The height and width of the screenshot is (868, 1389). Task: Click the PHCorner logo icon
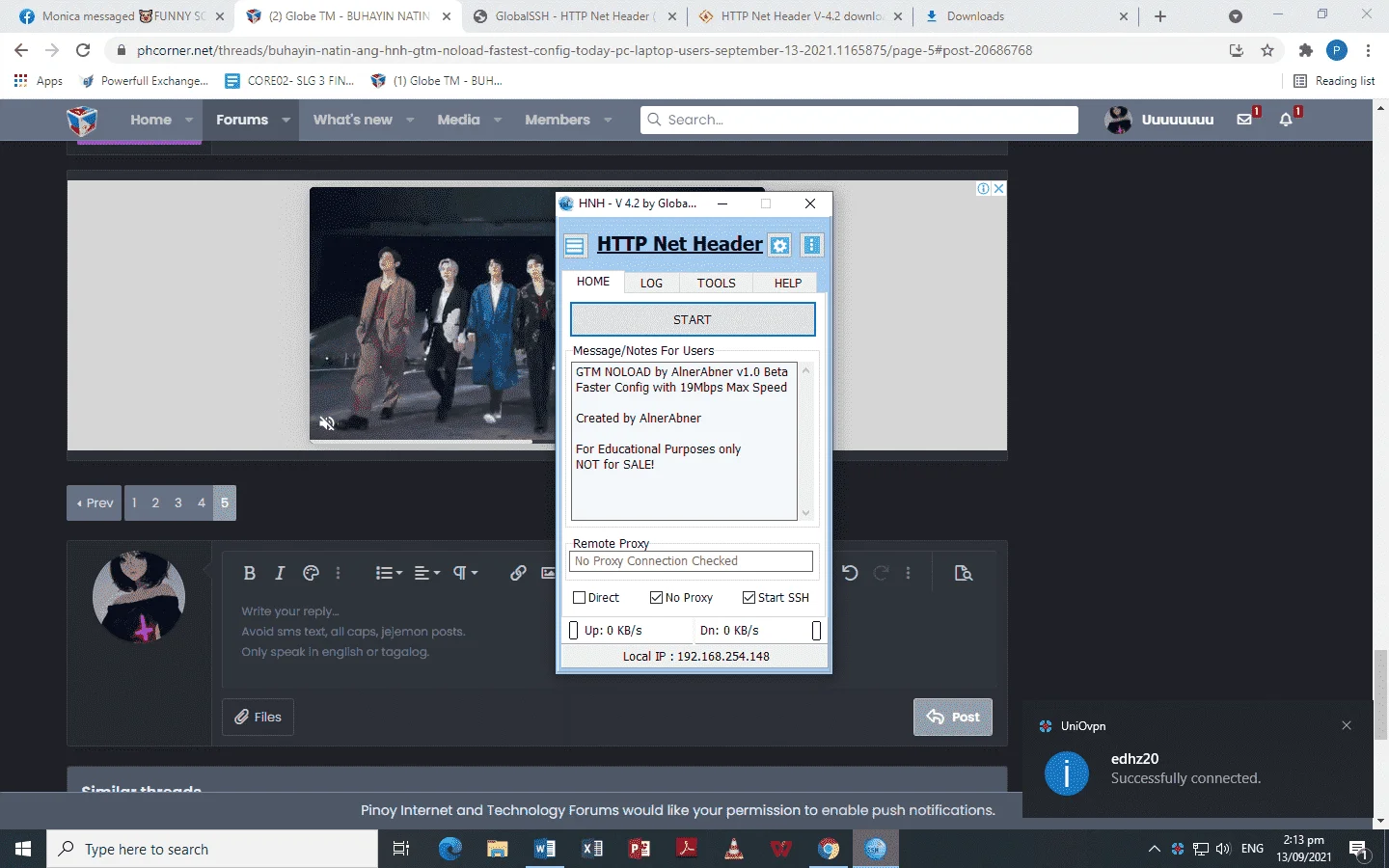pos(82,121)
